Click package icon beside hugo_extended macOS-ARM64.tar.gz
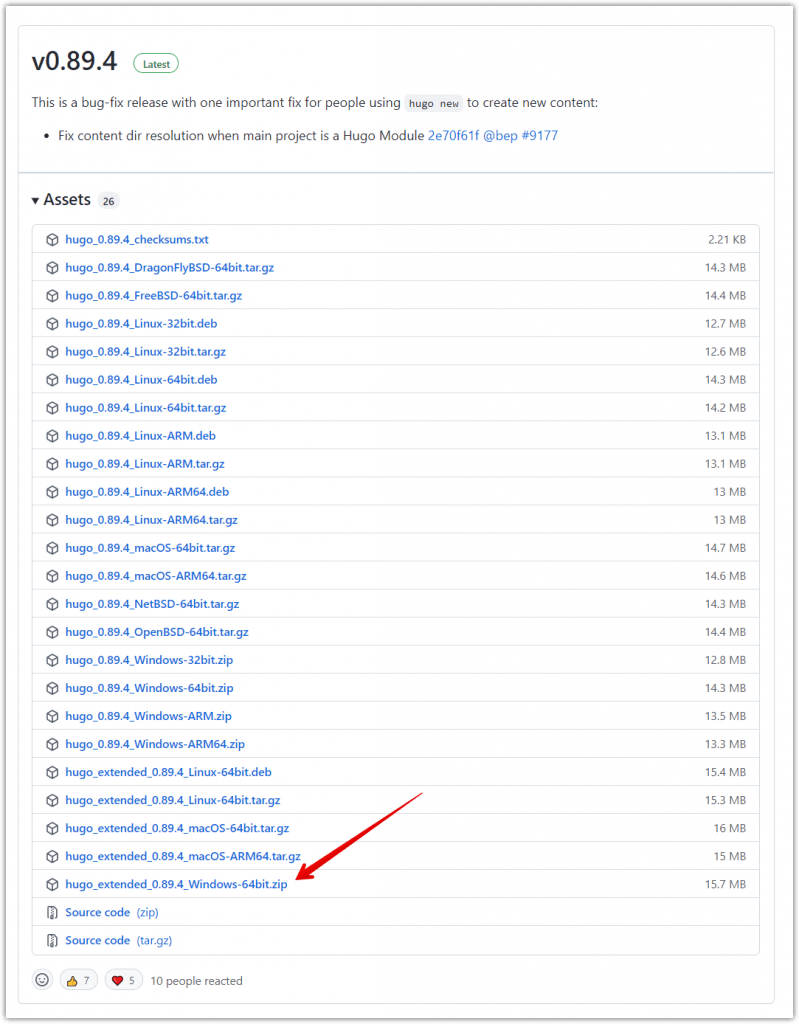799x1024 pixels. [52, 857]
